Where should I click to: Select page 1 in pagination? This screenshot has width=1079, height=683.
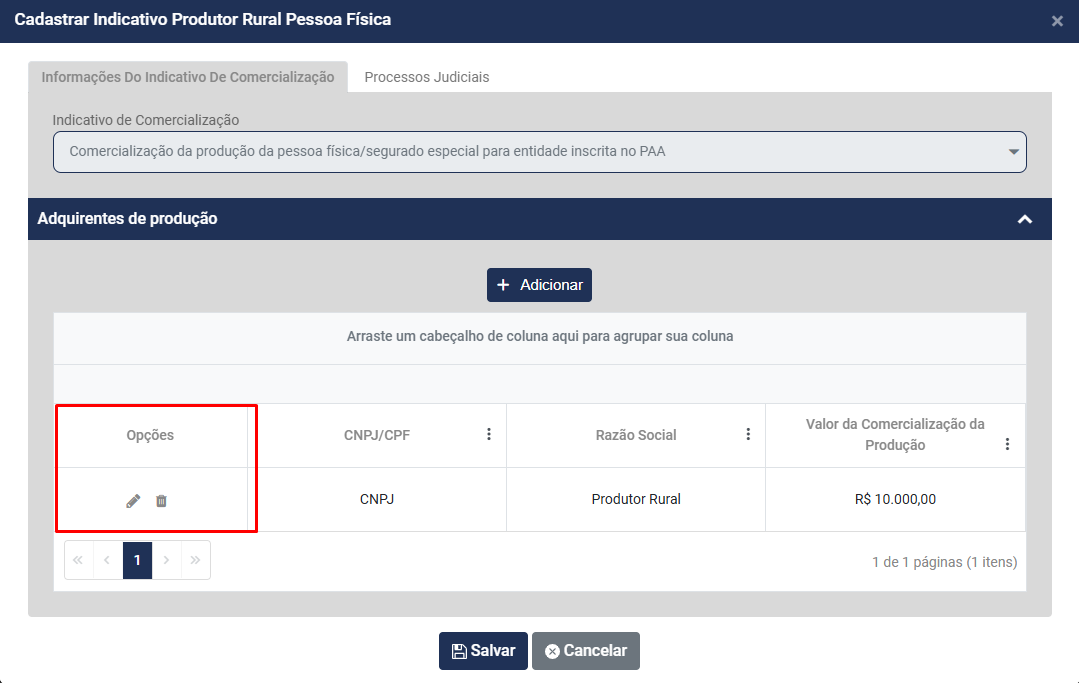[x=137, y=561]
